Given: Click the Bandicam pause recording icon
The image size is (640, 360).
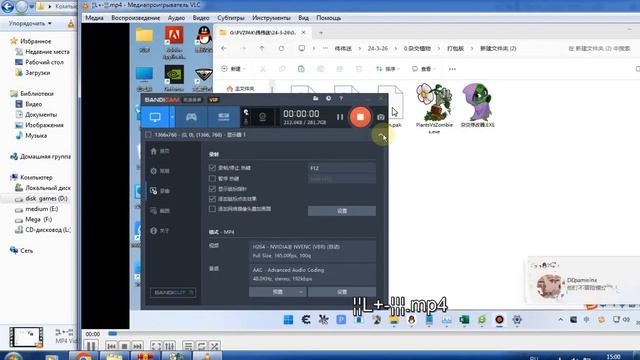Looking at the screenshot, I should (340, 117).
